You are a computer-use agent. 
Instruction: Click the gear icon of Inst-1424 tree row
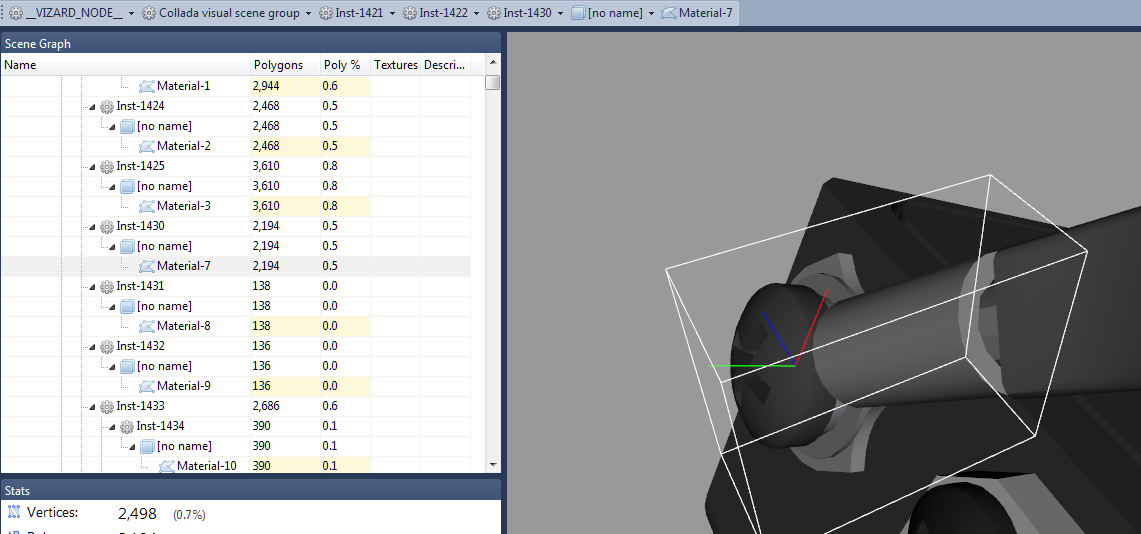pos(107,106)
